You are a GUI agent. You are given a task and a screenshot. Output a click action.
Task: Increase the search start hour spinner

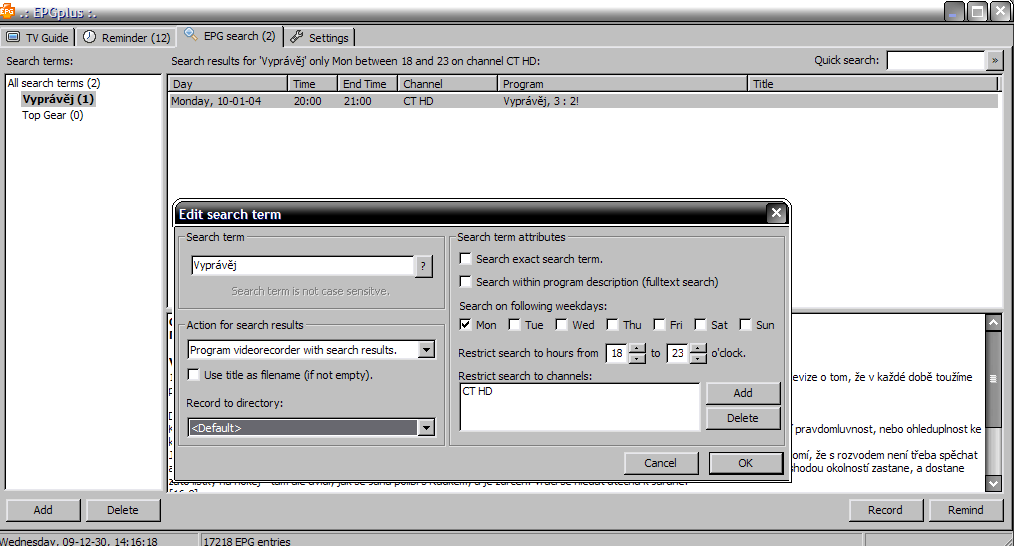(637, 348)
